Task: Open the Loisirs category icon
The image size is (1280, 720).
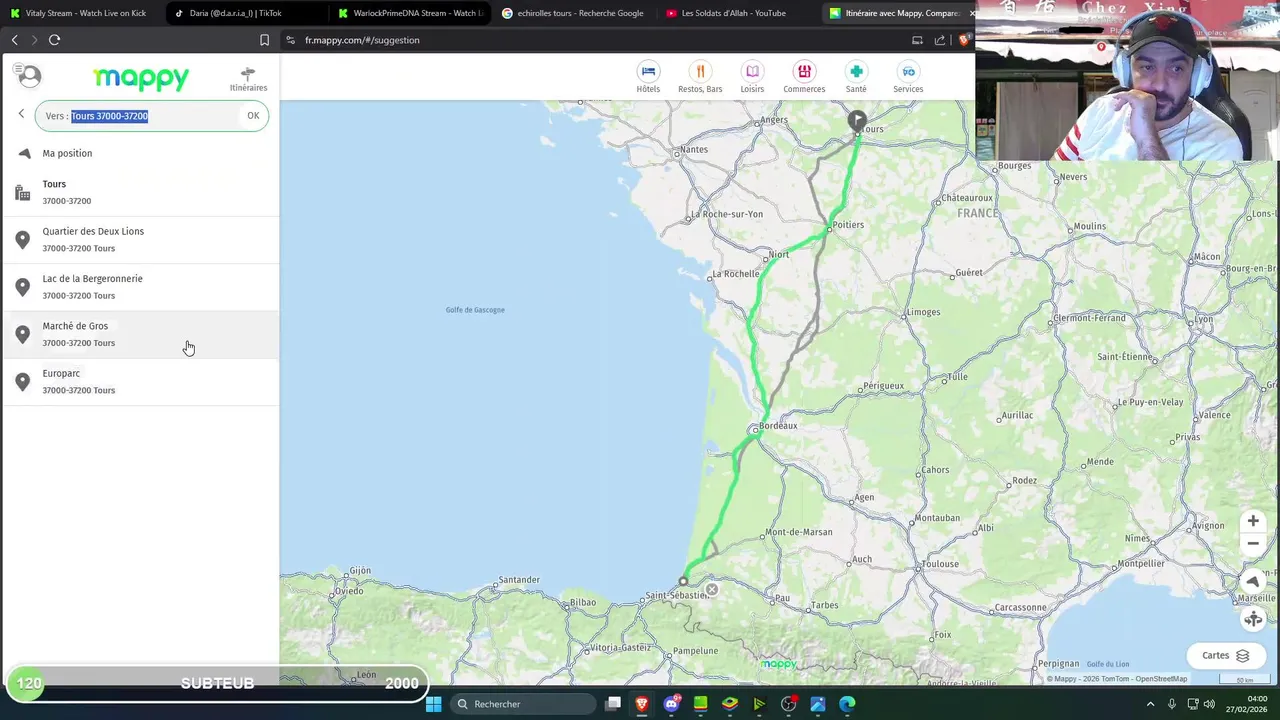Action: pyautogui.click(x=752, y=72)
